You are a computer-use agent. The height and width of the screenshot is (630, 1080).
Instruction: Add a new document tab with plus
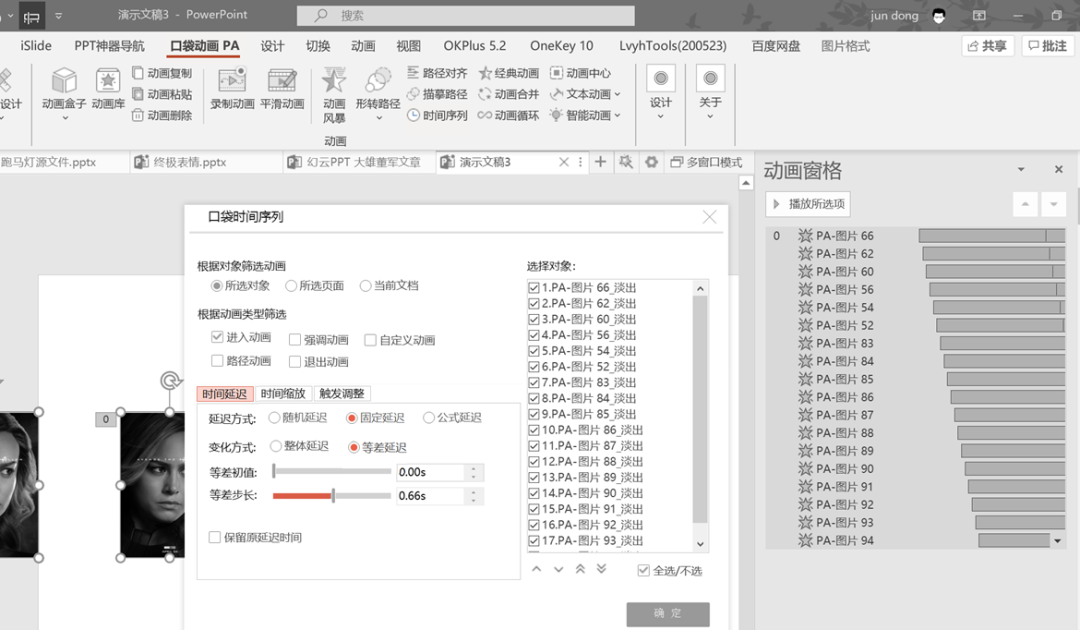pyautogui.click(x=601, y=162)
